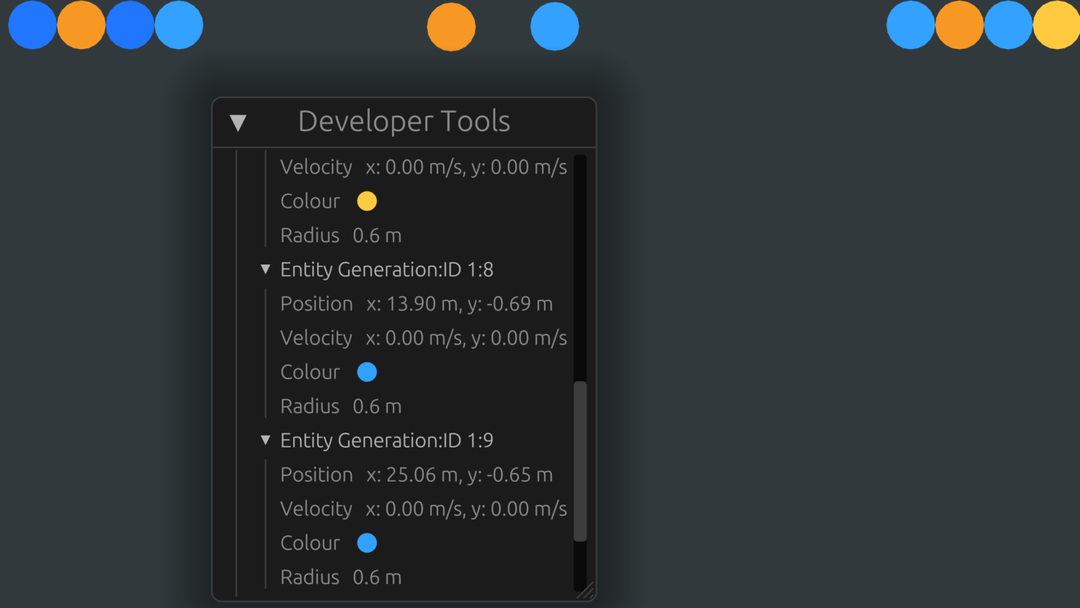This screenshot has width=1080, height=608.
Task: Click the Radius 0.6 m row under Entity 1:8
Action: (x=341, y=406)
